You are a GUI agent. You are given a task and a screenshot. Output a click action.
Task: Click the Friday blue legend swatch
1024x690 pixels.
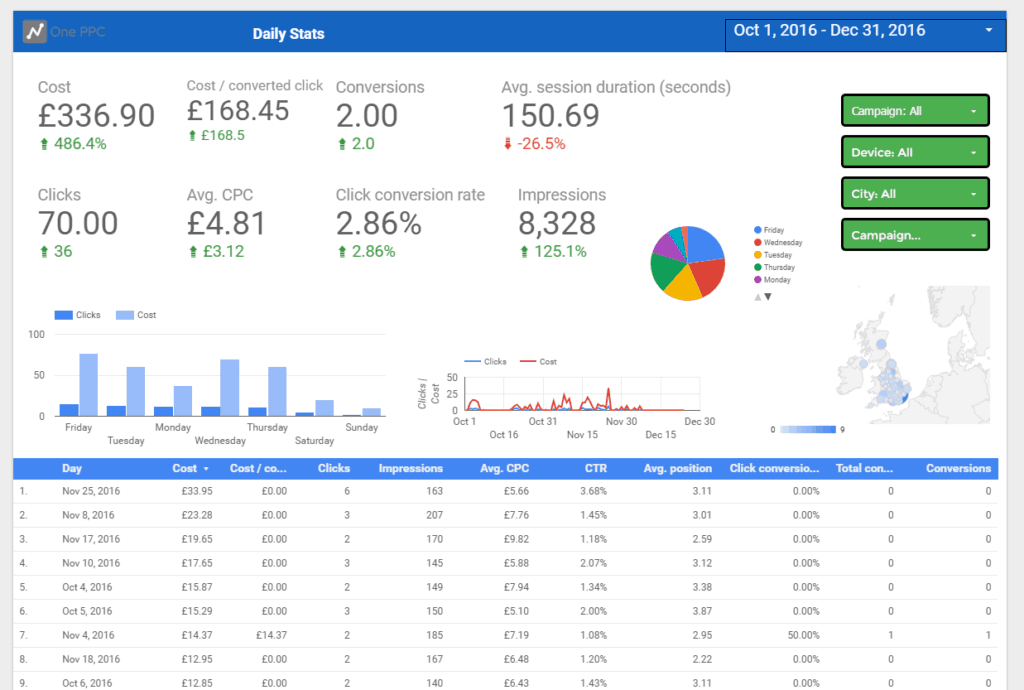(758, 230)
